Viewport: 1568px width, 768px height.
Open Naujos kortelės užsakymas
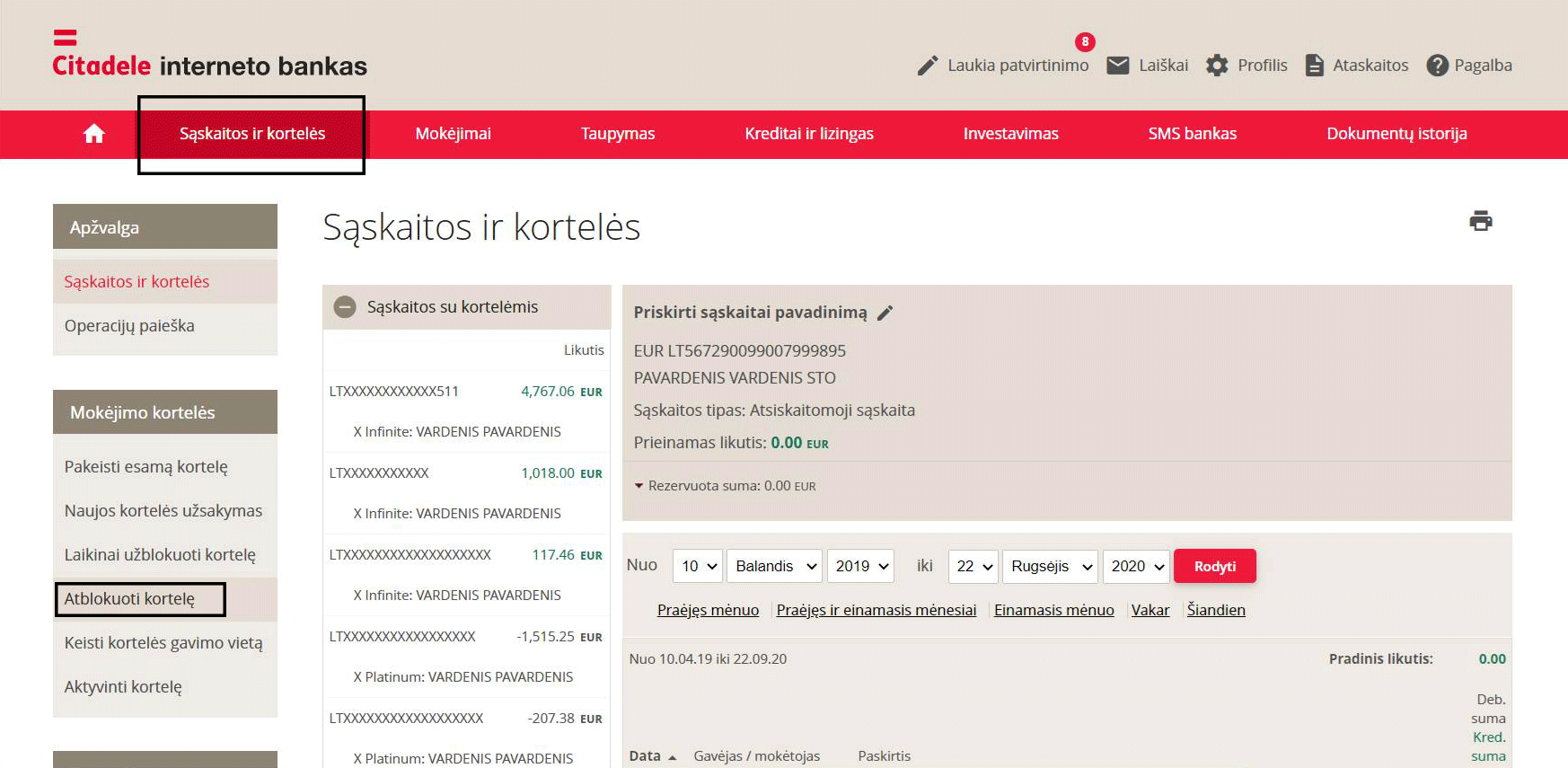click(165, 511)
